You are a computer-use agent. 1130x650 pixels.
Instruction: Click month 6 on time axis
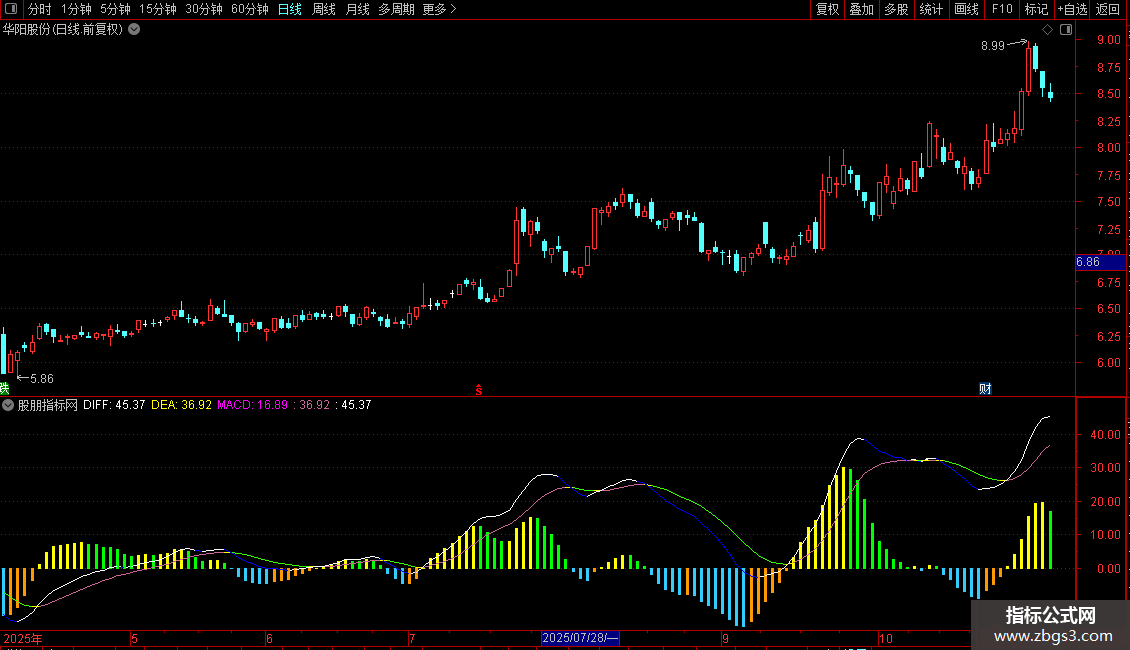270,638
